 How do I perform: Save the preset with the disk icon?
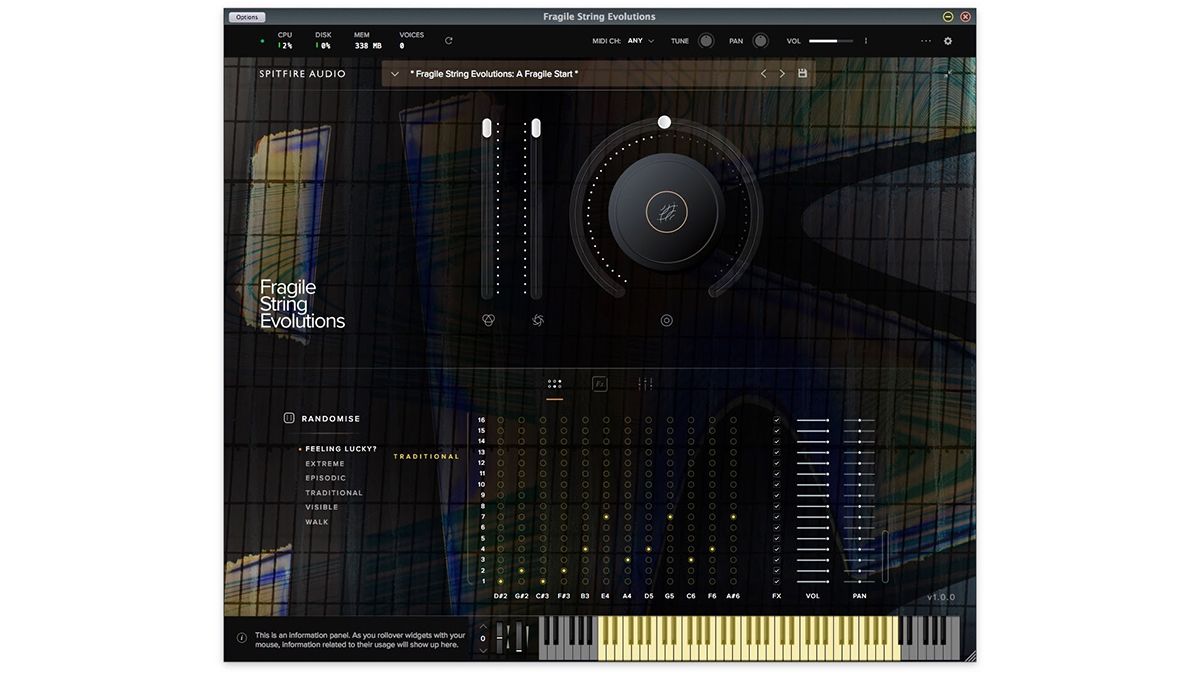[802, 73]
